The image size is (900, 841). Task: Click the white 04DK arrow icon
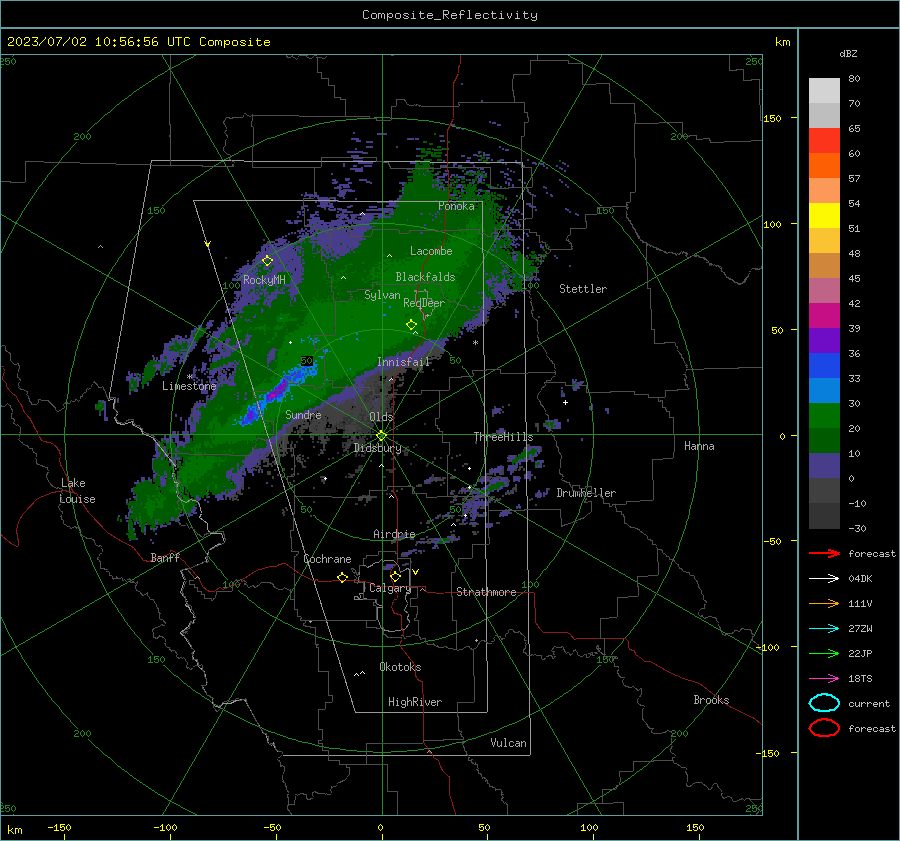tap(824, 578)
